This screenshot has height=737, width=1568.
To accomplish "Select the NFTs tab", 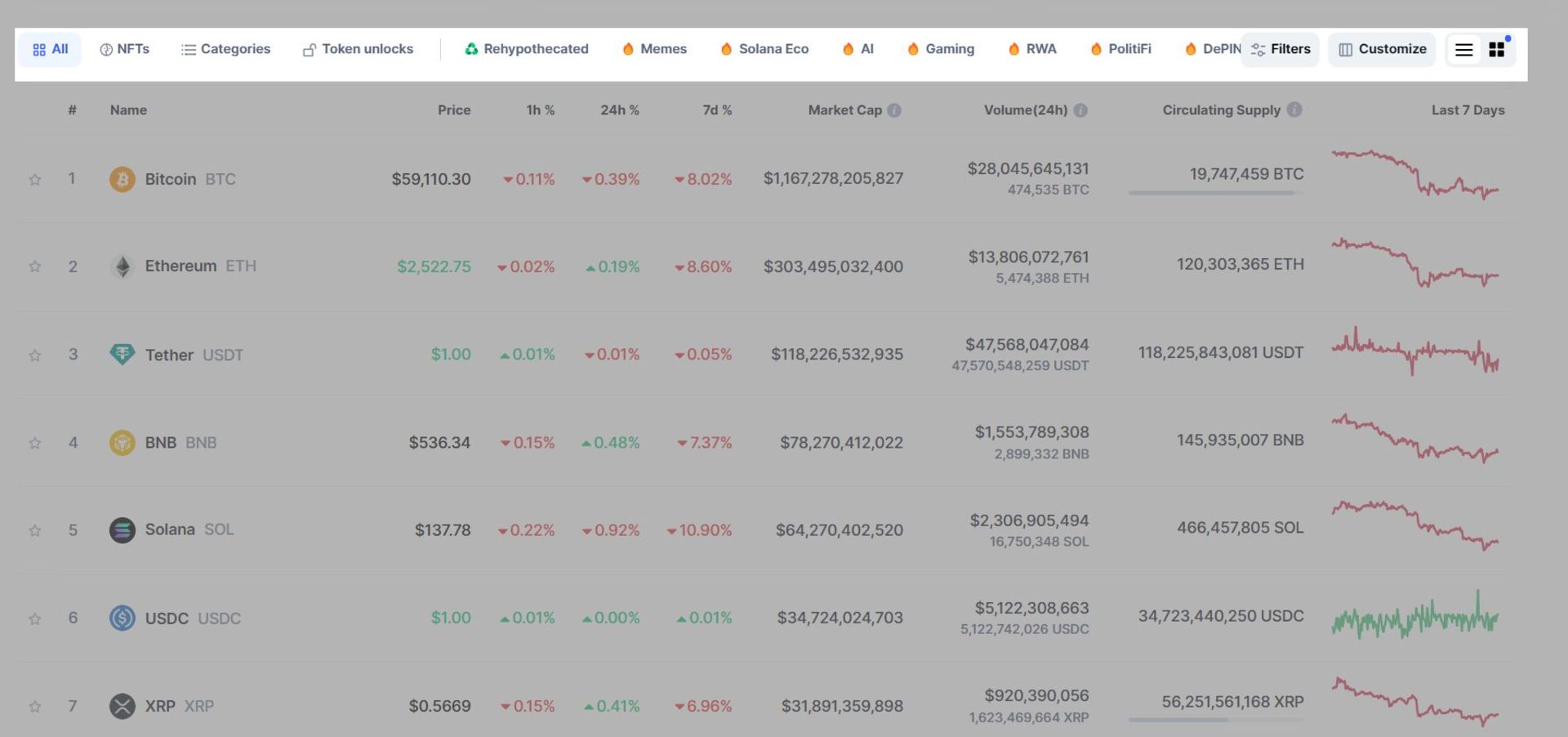I will (x=124, y=49).
